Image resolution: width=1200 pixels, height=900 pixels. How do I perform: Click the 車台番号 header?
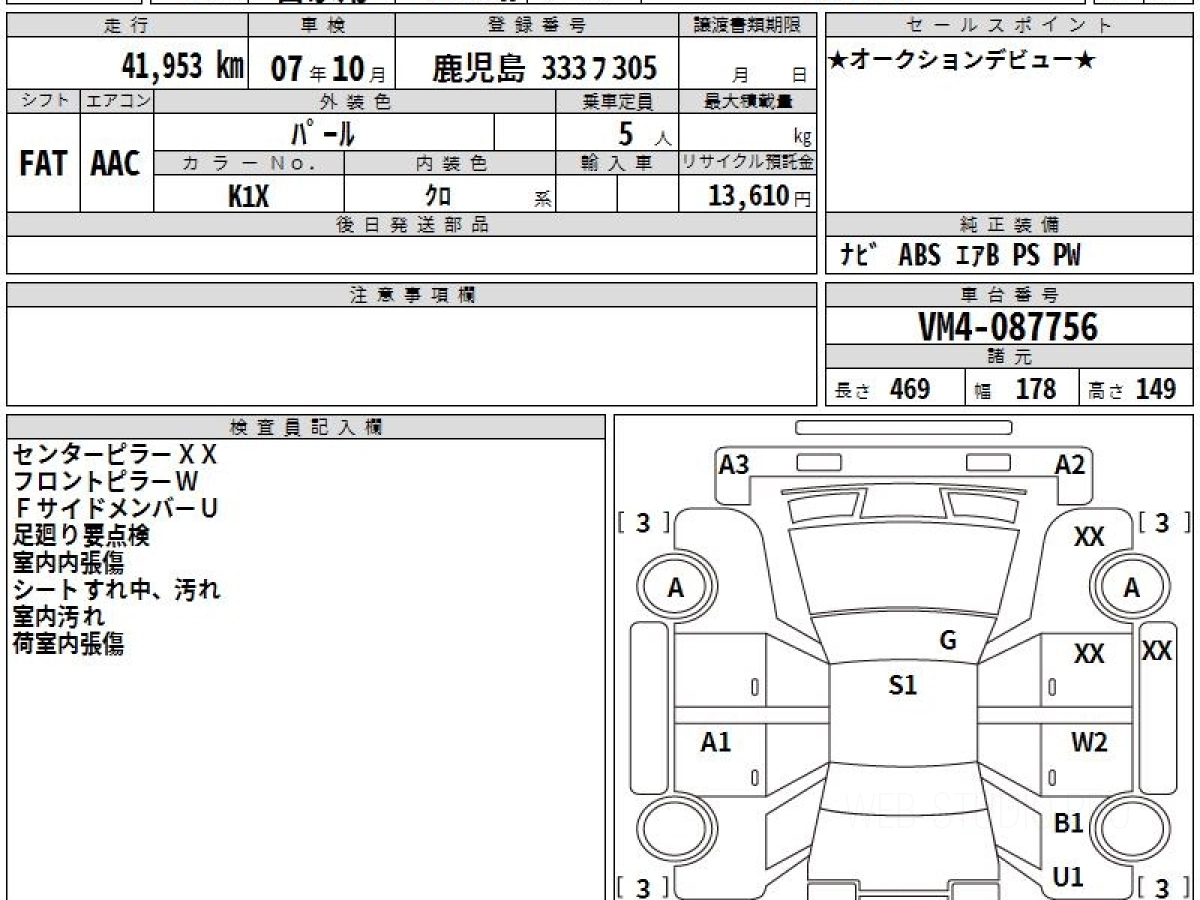coord(1009,295)
